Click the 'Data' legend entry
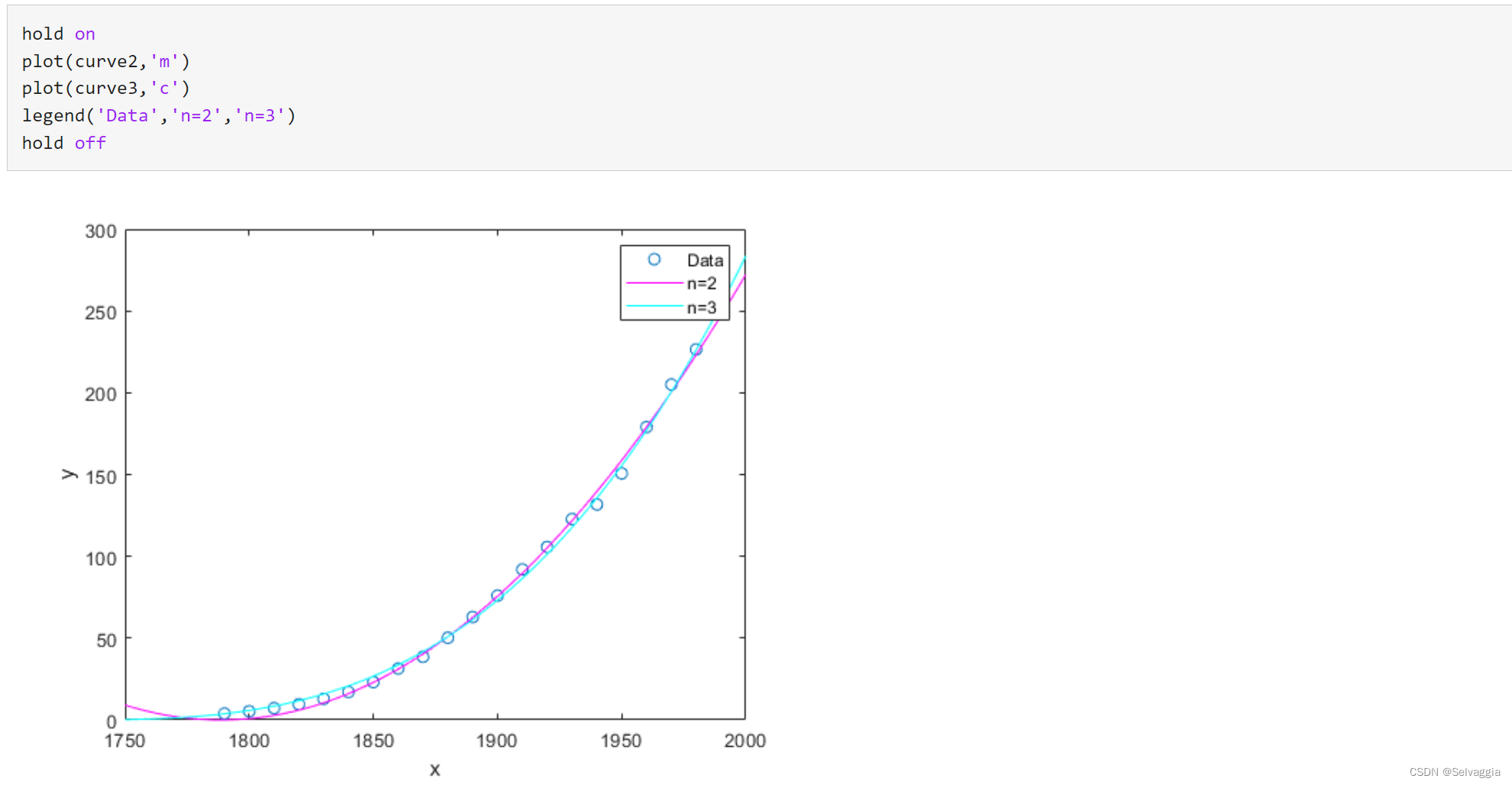The height and width of the screenshot is (785, 1512). (705, 260)
